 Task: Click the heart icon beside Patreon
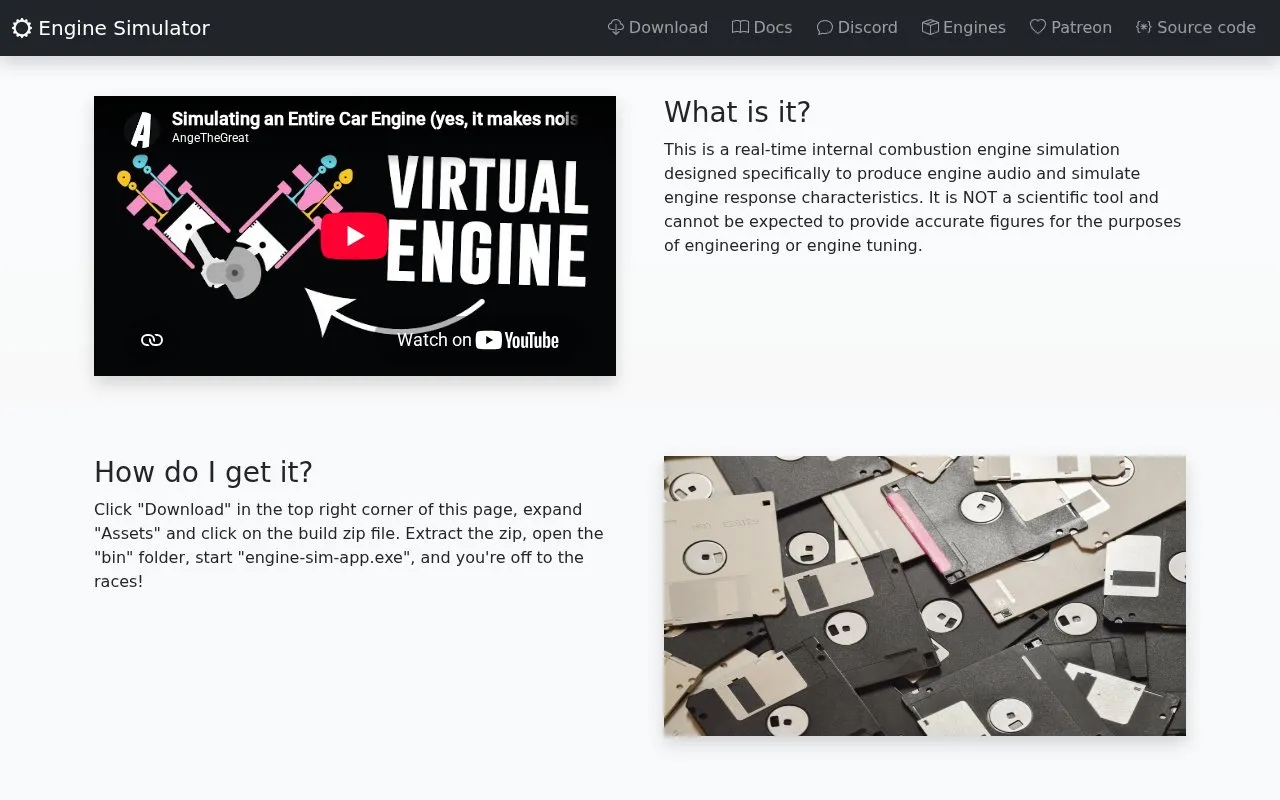point(1038,27)
